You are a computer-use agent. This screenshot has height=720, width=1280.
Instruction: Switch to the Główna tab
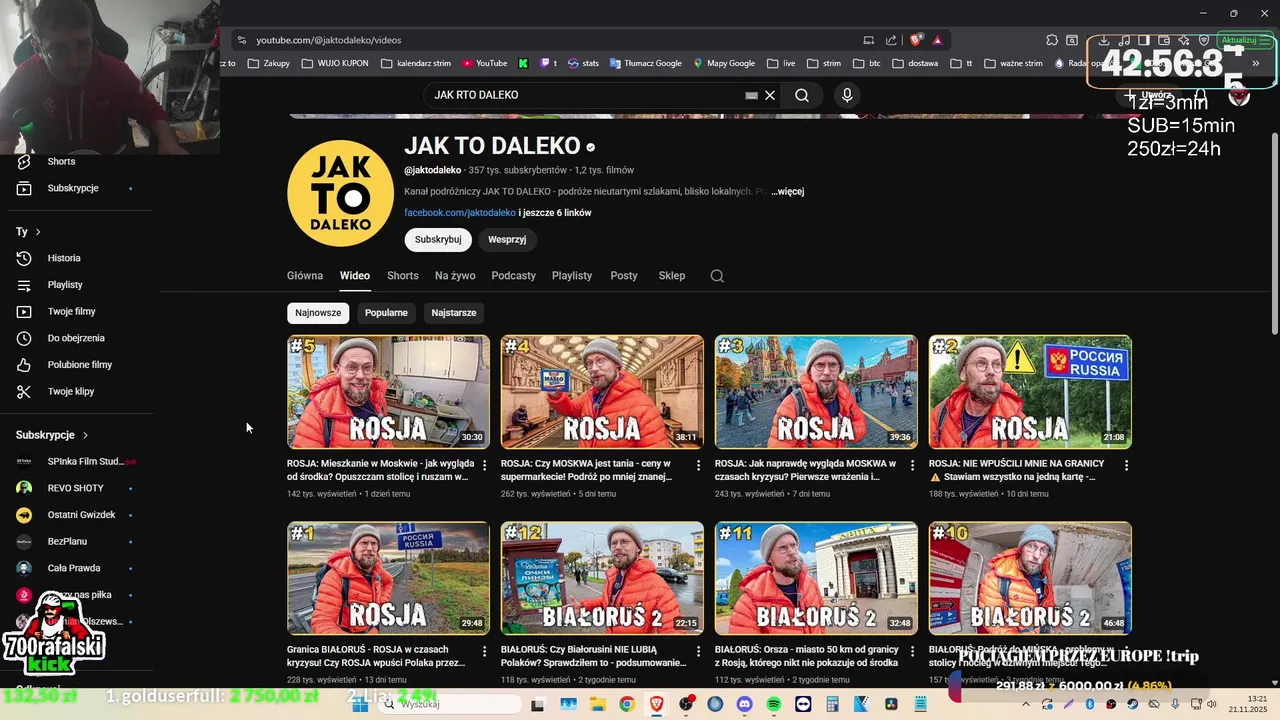point(305,276)
